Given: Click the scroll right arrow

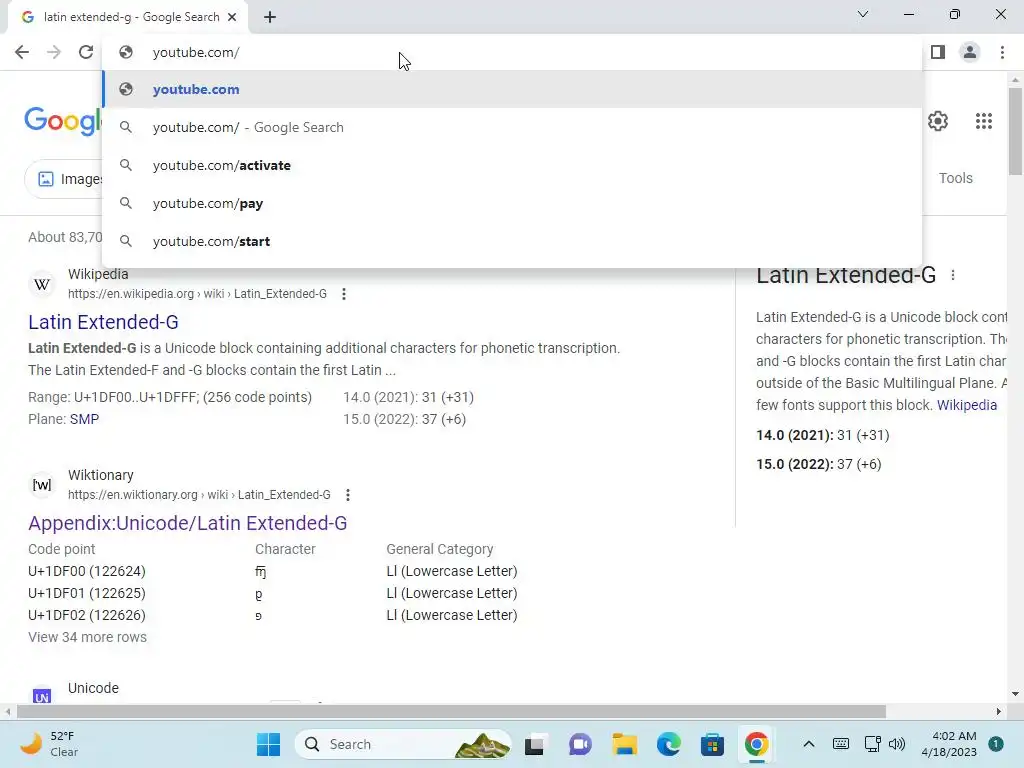Looking at the screenshot, I should point(999,711).
